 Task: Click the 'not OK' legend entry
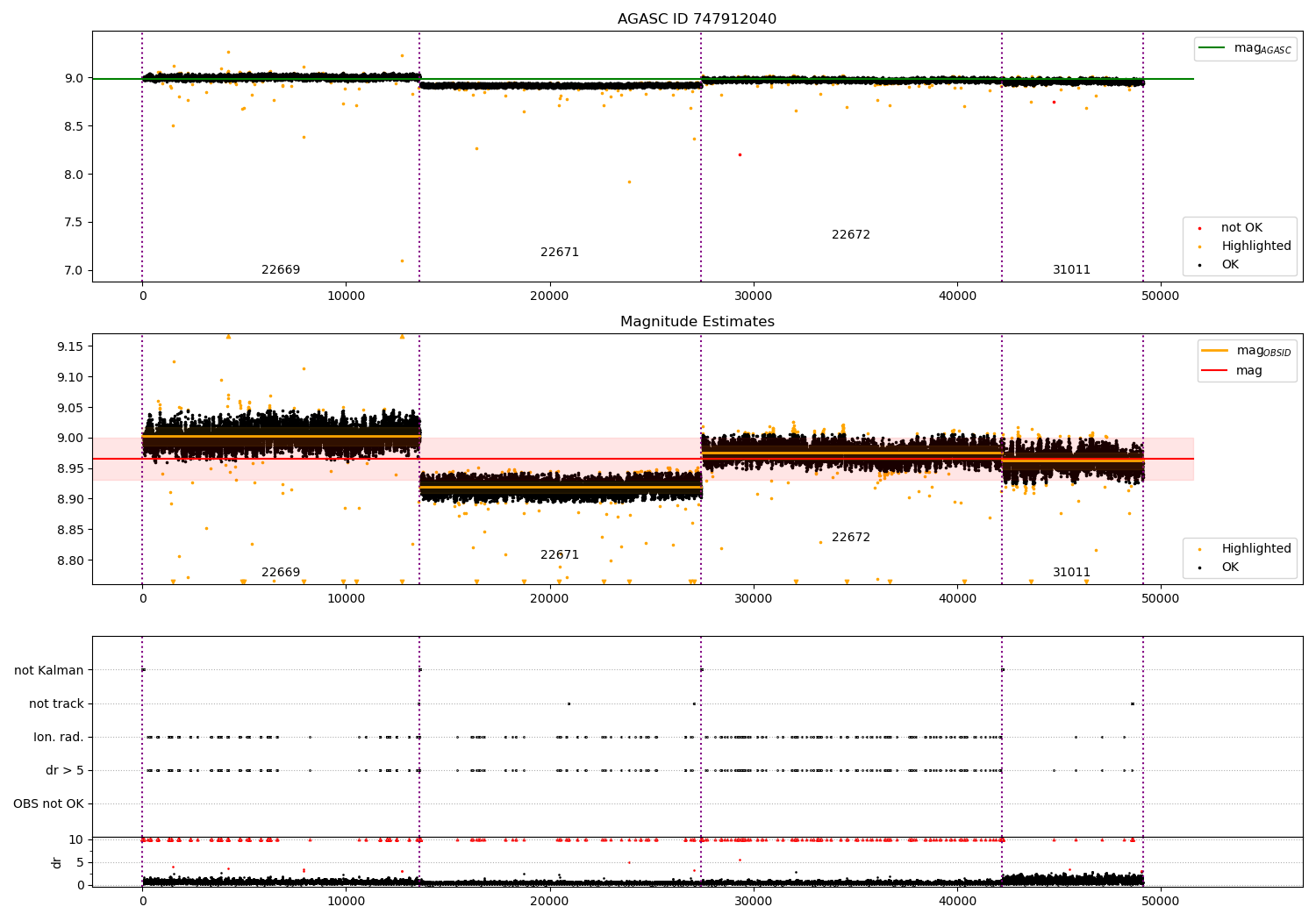(x=1241, y=228)
